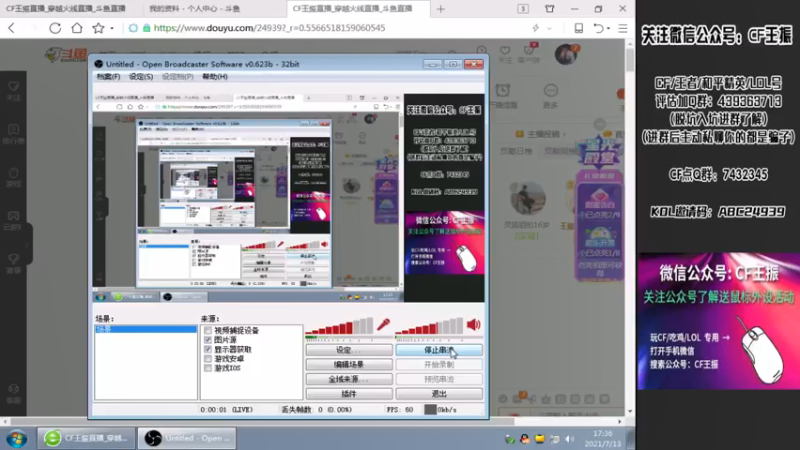Screen dimensions: 800x450
Task: Expand the chevron beside the lightning icon
Action: coord(549,29)
